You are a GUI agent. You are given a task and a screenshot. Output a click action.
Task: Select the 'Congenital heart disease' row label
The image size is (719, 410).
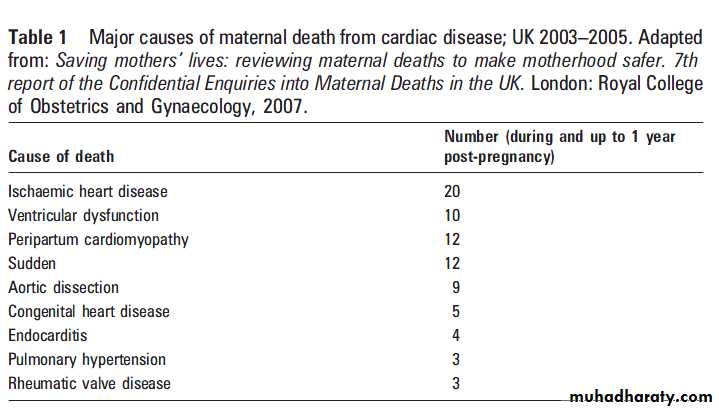coord(88,312)
